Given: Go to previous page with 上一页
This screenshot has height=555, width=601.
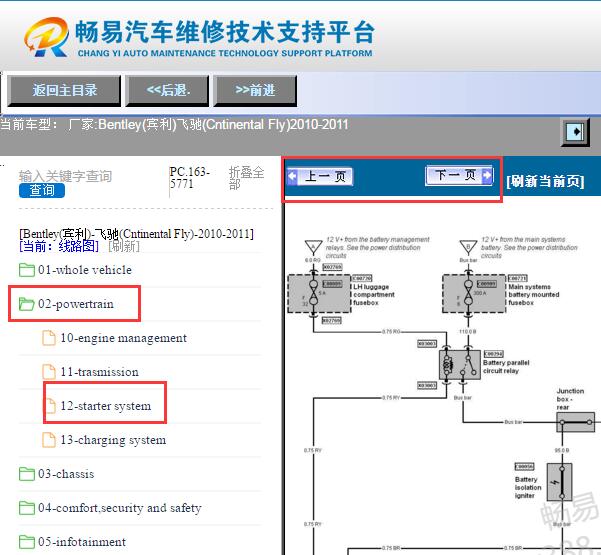Looking at the screenshot, I should tap(320, 176).
